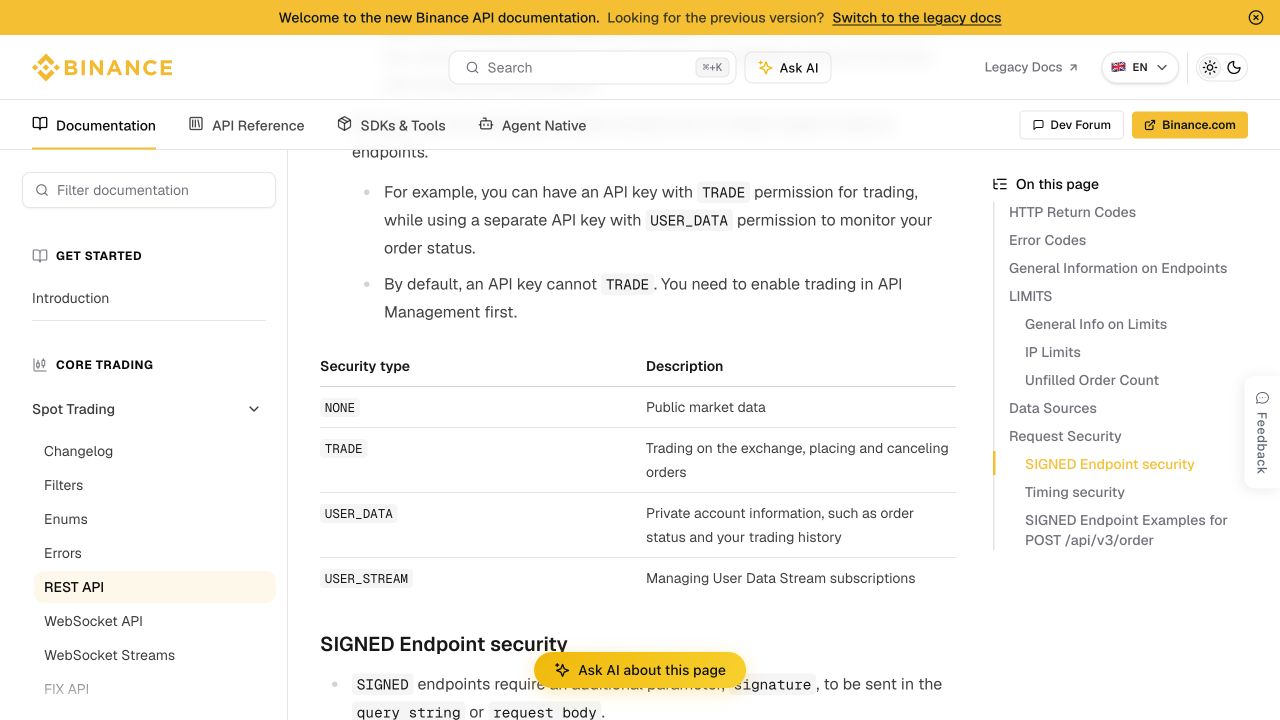This screenshot has width=1280, height=720.
Task: Close the welcome banner
Action: click(x=1256, y=17)
